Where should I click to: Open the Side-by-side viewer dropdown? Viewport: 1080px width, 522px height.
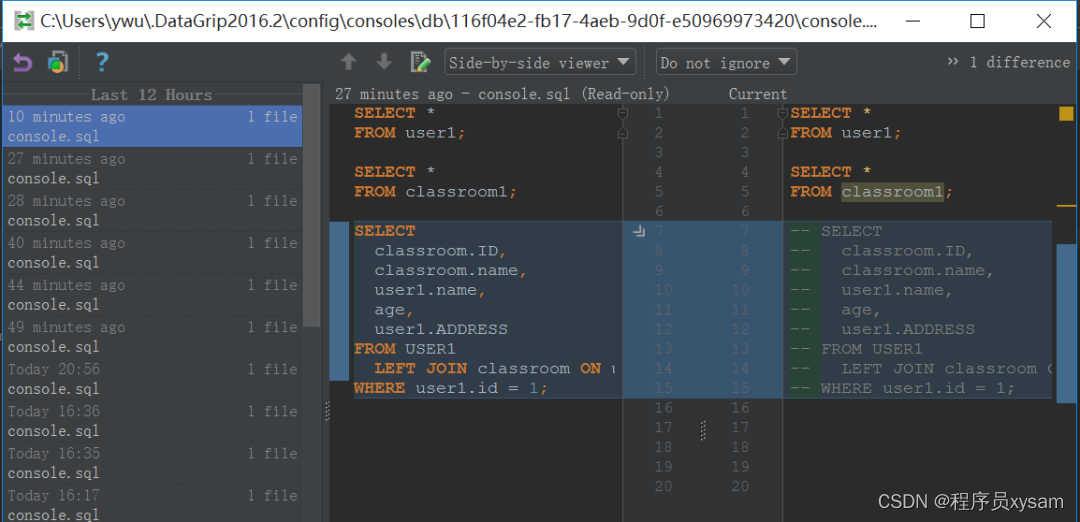539,63
